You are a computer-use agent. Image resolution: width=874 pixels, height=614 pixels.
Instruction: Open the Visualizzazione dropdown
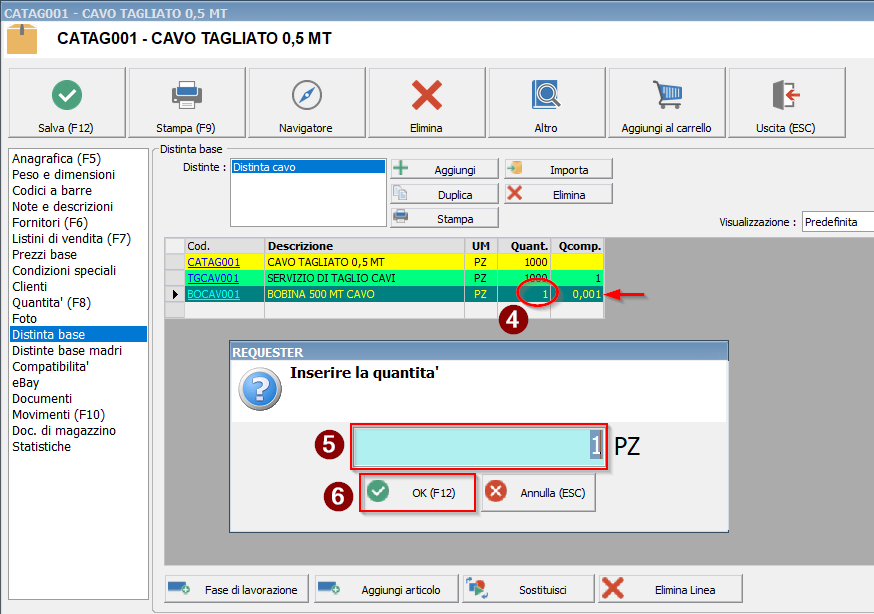(837, 222)
